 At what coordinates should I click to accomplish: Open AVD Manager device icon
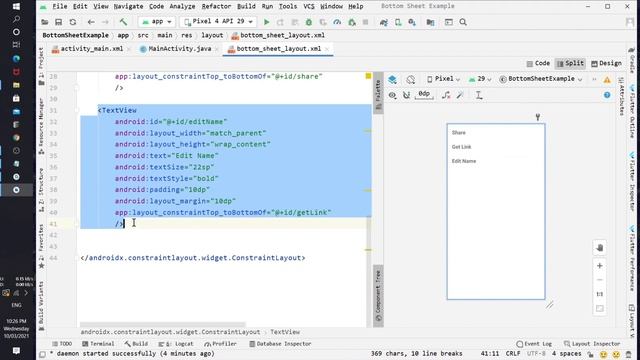[x=398, y=22]
